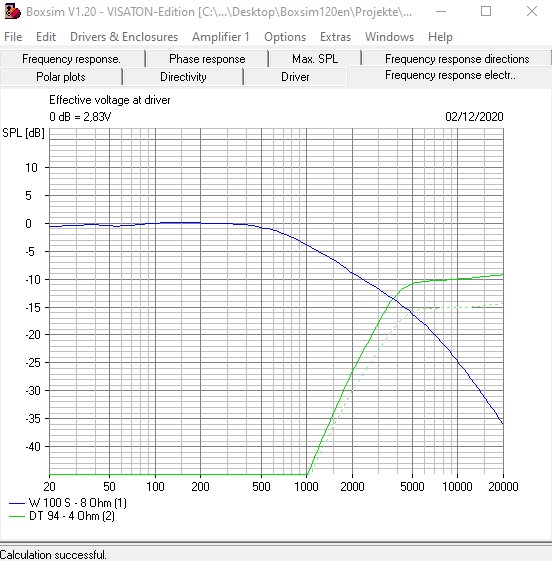
Task: Click the -40 dB axis label
Action: coord(33,446)
